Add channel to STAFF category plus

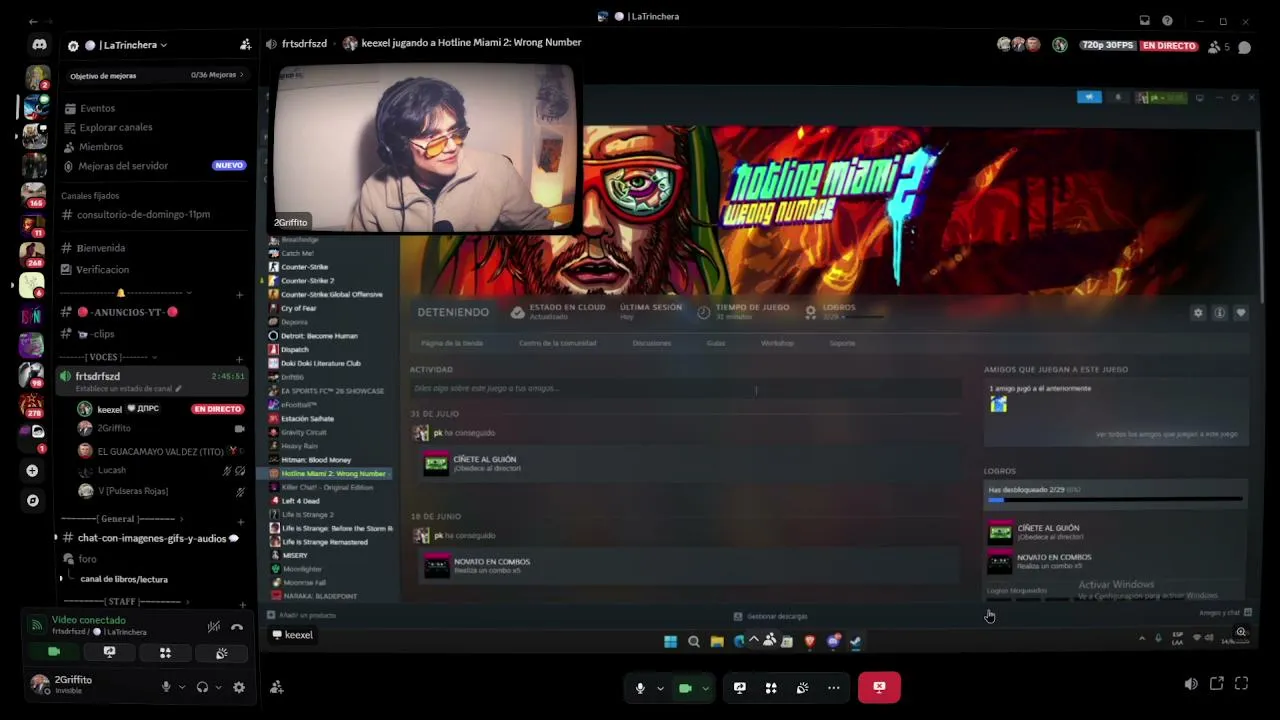[x=242, y=604]
